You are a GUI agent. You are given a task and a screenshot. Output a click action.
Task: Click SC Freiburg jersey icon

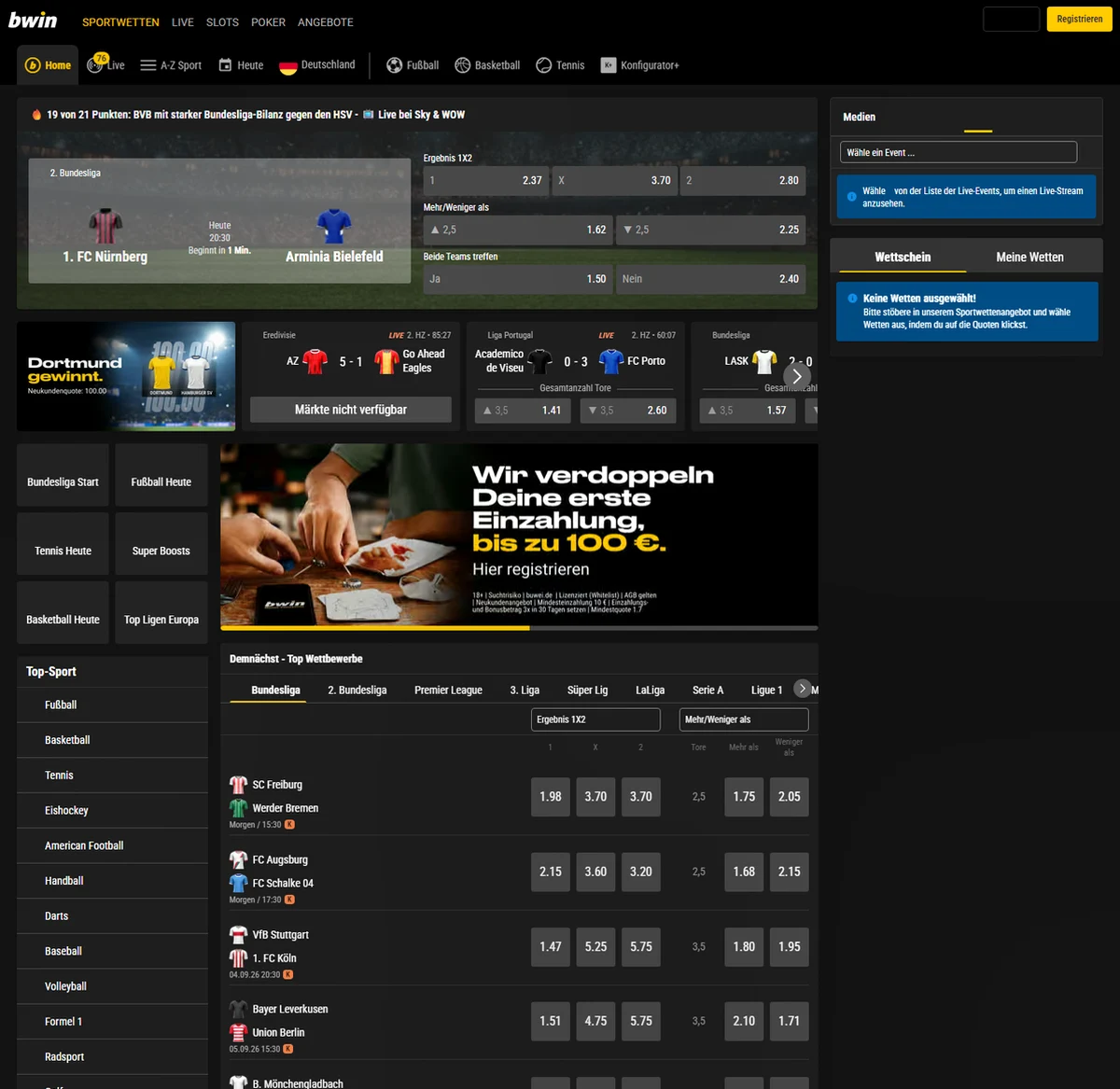tap(238, 785)
